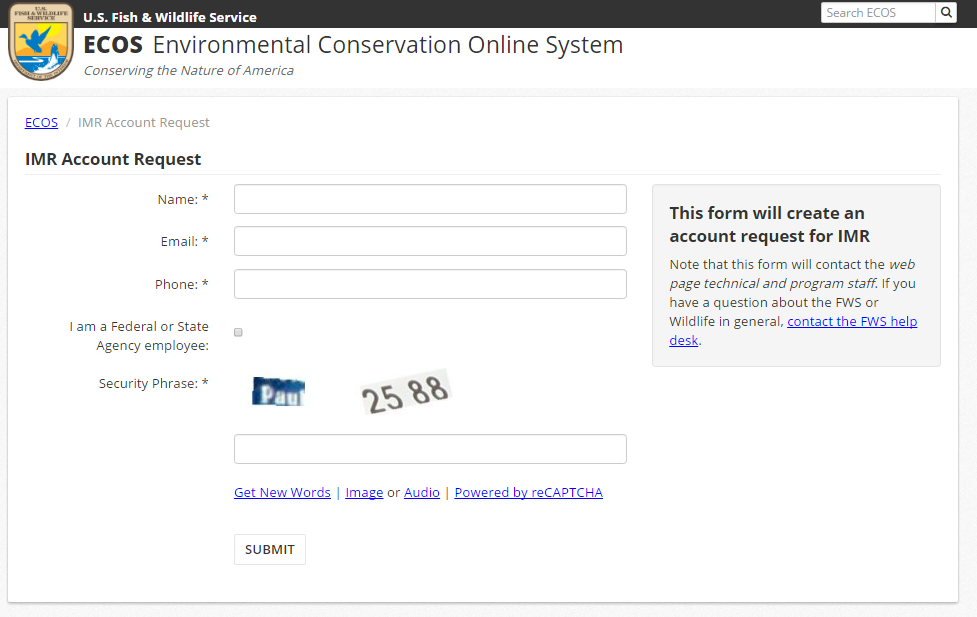Screen dimensions: 977x617
Task: Click the blurry captcha word image
Action: (x=279, y=392)
